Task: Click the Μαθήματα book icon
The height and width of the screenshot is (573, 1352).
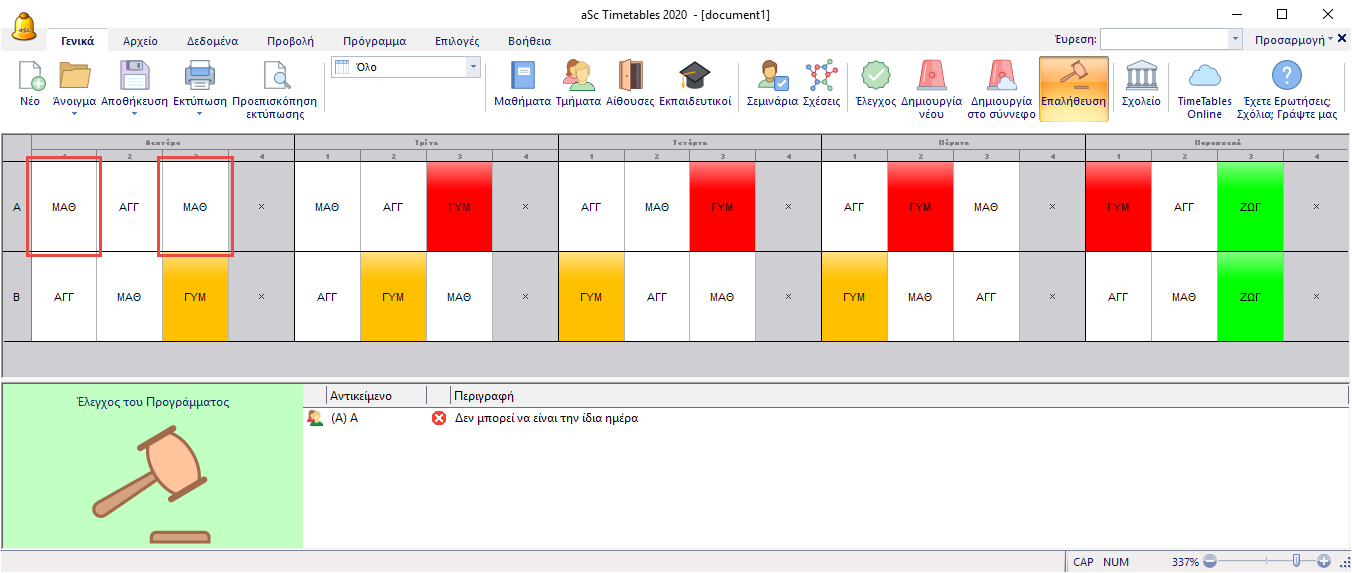Action: [x=523, y=85]
